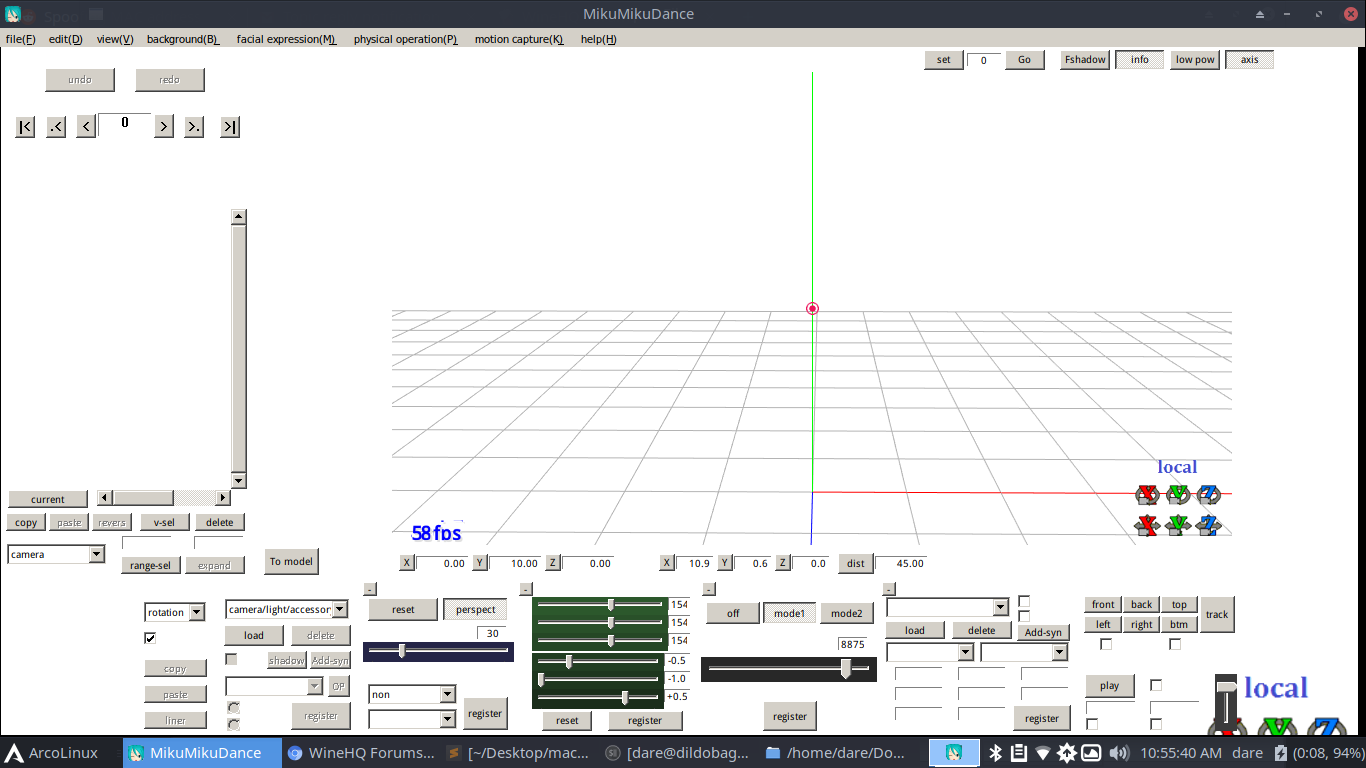This screenshot has width=1366, height=768.
Task: Open the background(B) menu
Action: point(183,39)
